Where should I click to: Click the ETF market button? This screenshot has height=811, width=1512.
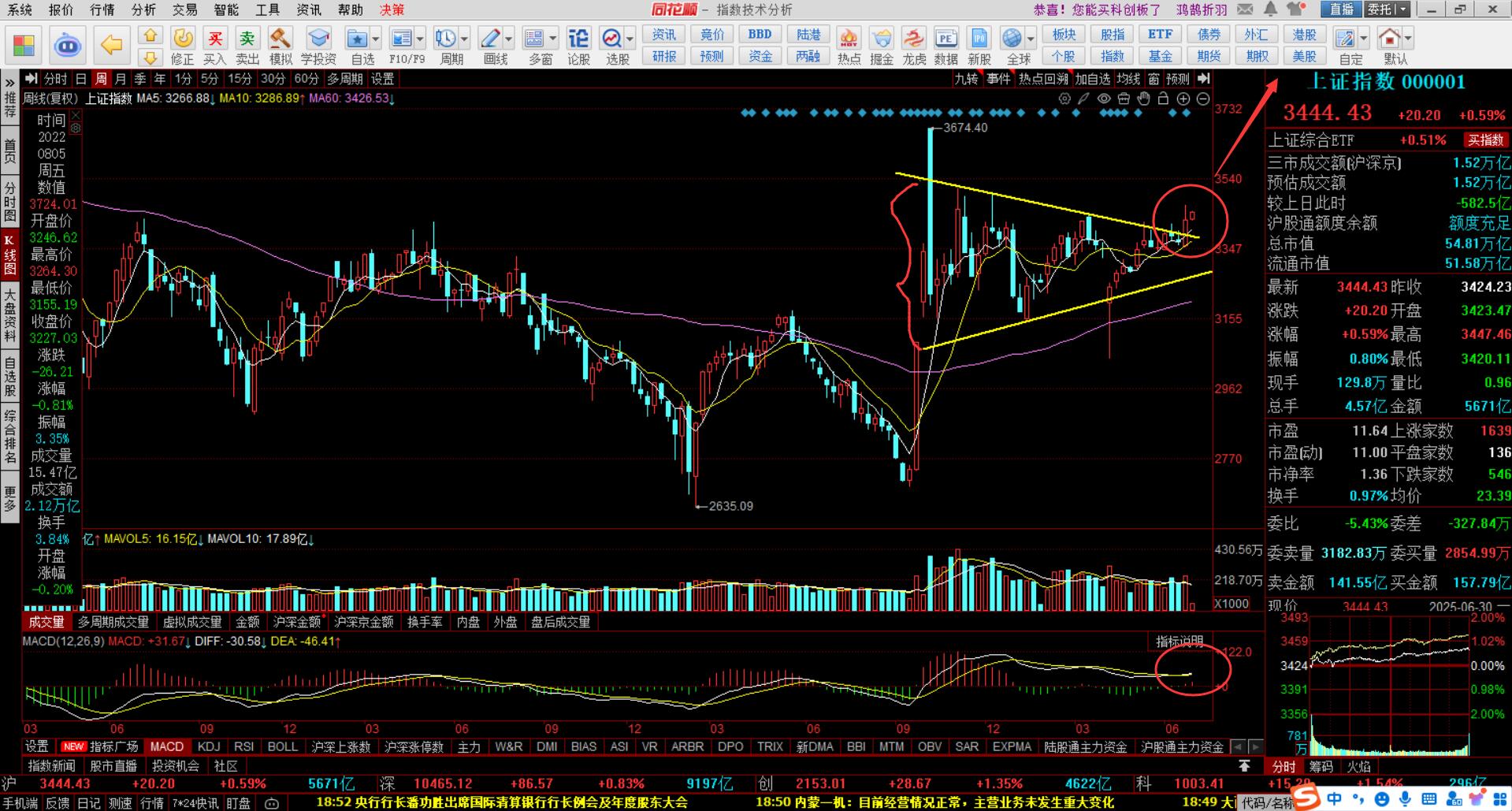pos(1160,35)
